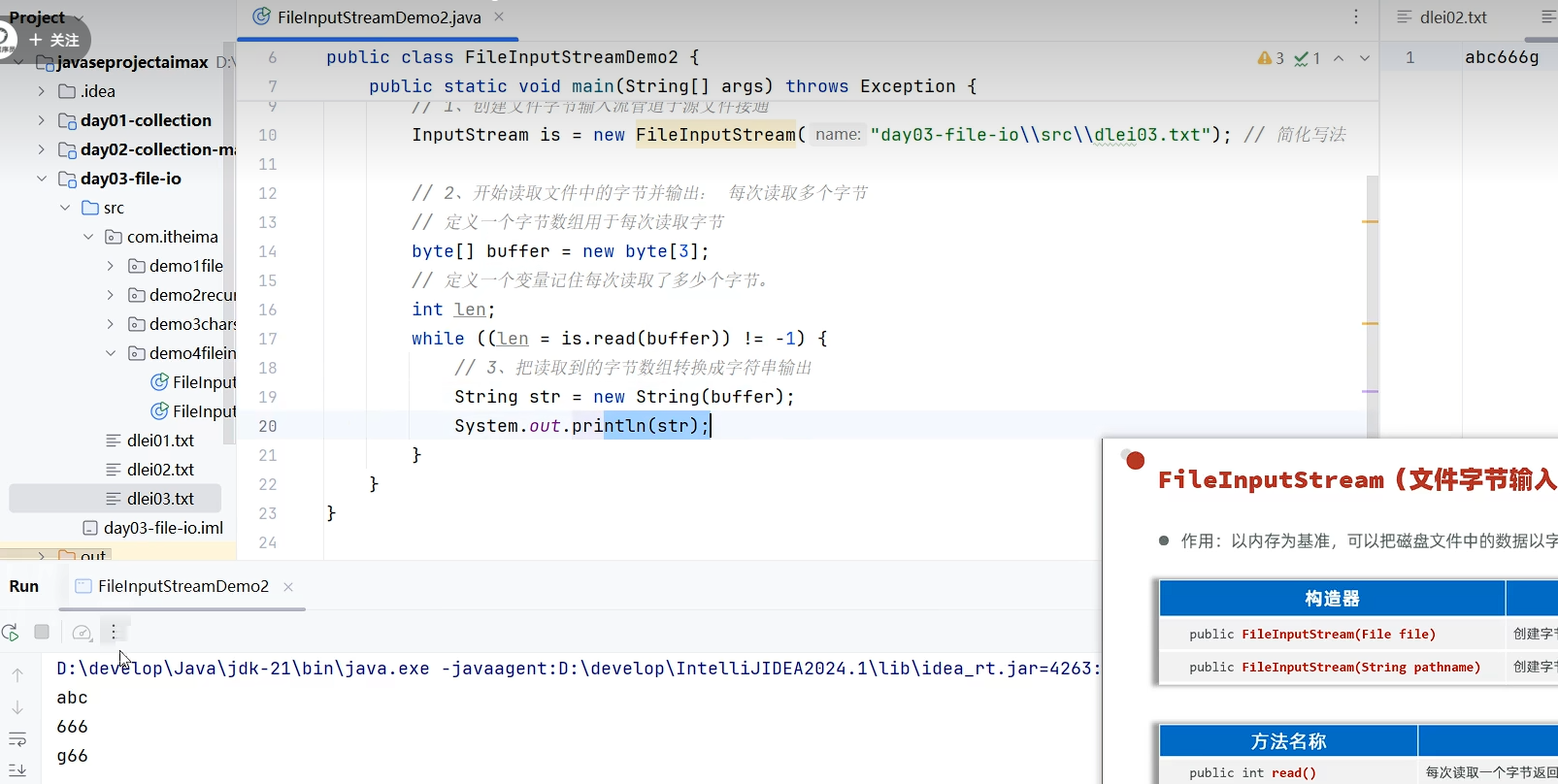Expand the .idea folder node

(x=41, y=91)
